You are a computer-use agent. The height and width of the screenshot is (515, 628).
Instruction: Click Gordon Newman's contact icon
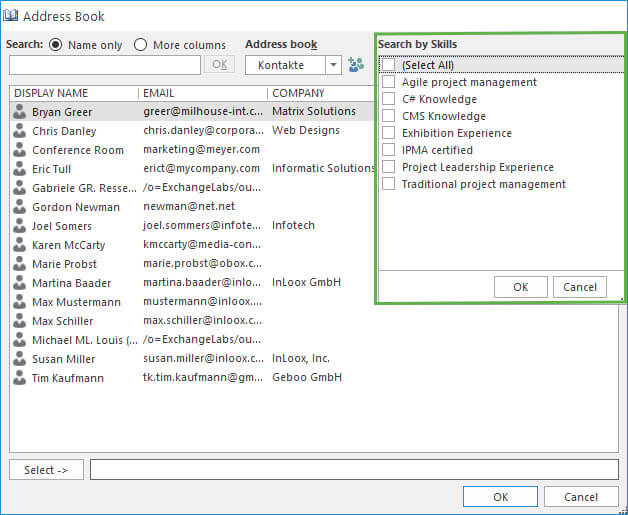19,207
